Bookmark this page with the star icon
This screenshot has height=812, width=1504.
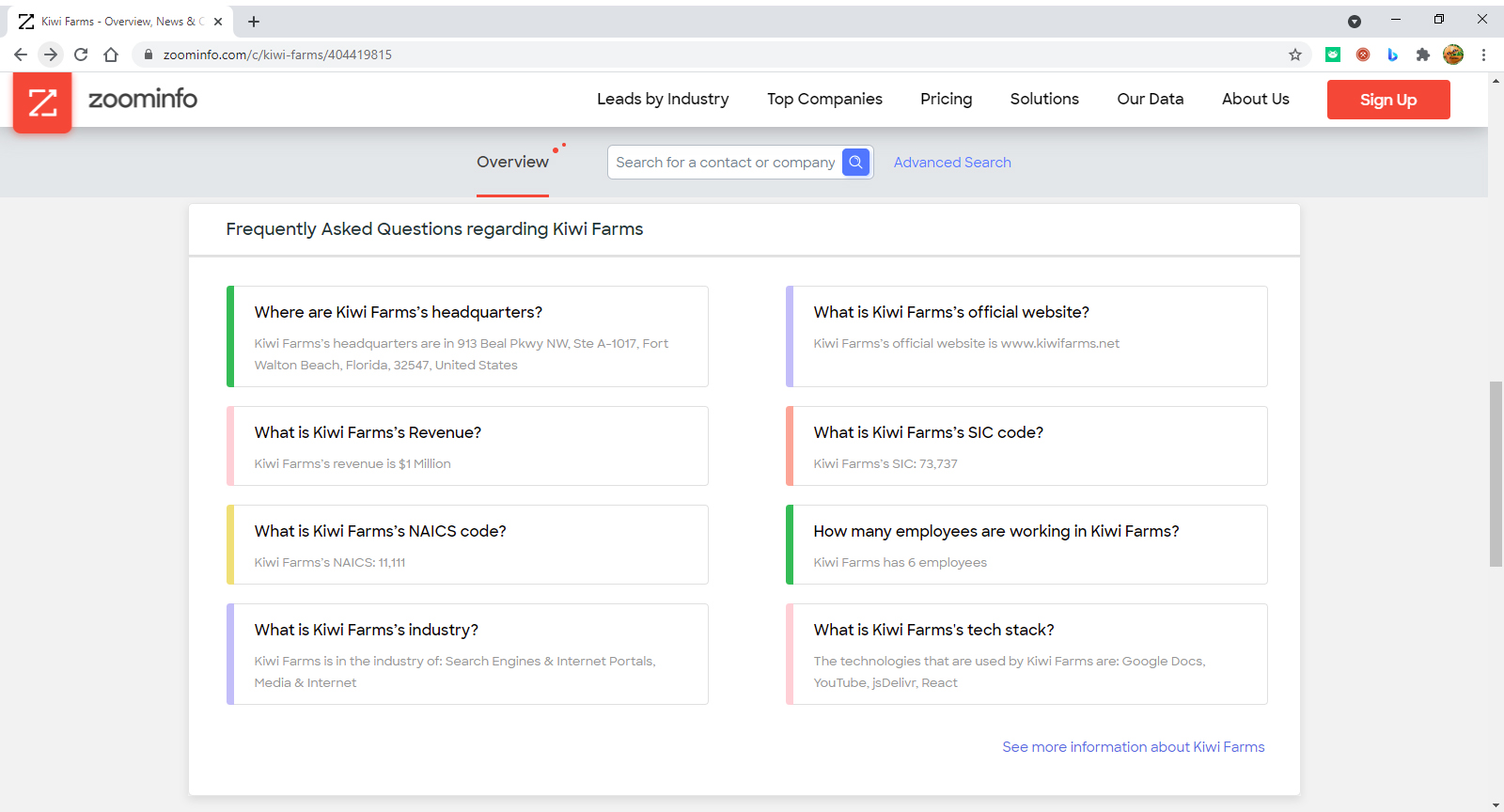coord(1295,55)
